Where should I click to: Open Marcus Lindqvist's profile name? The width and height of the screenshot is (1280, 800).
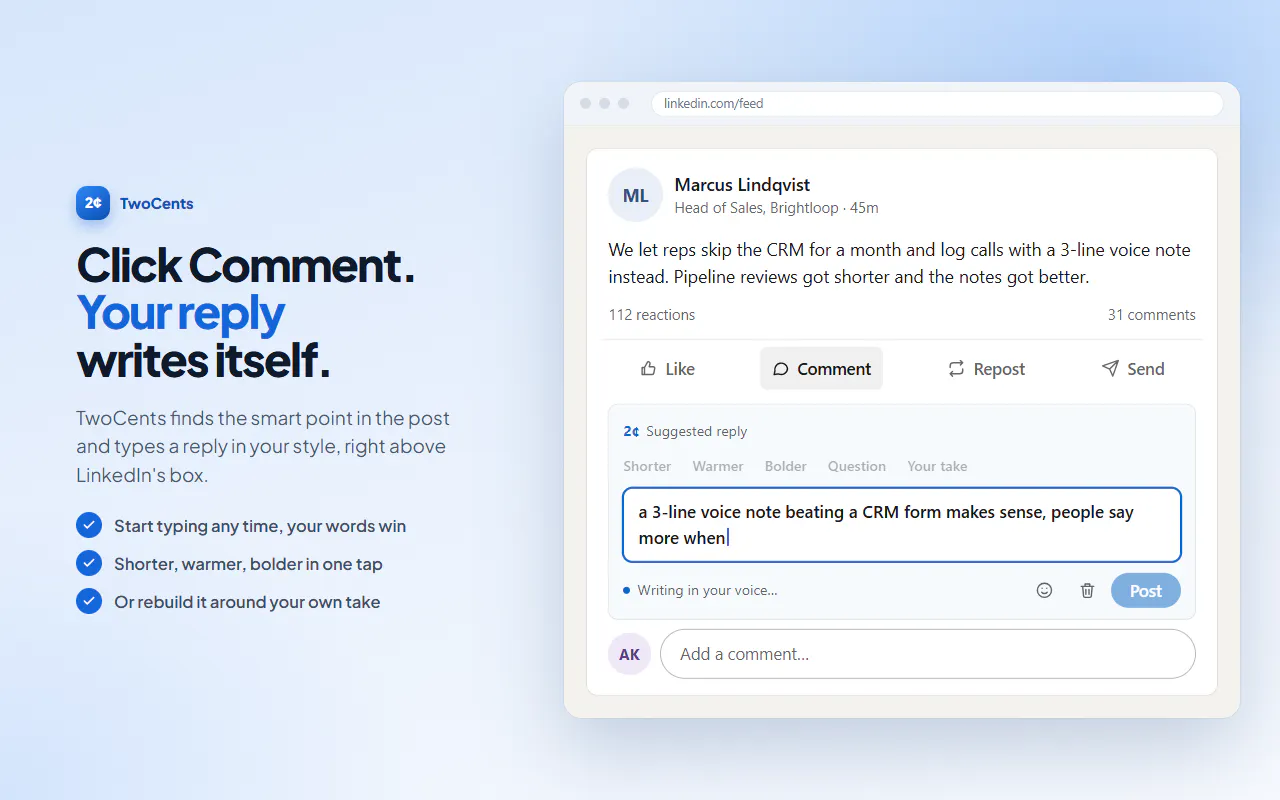coord(742,185)
